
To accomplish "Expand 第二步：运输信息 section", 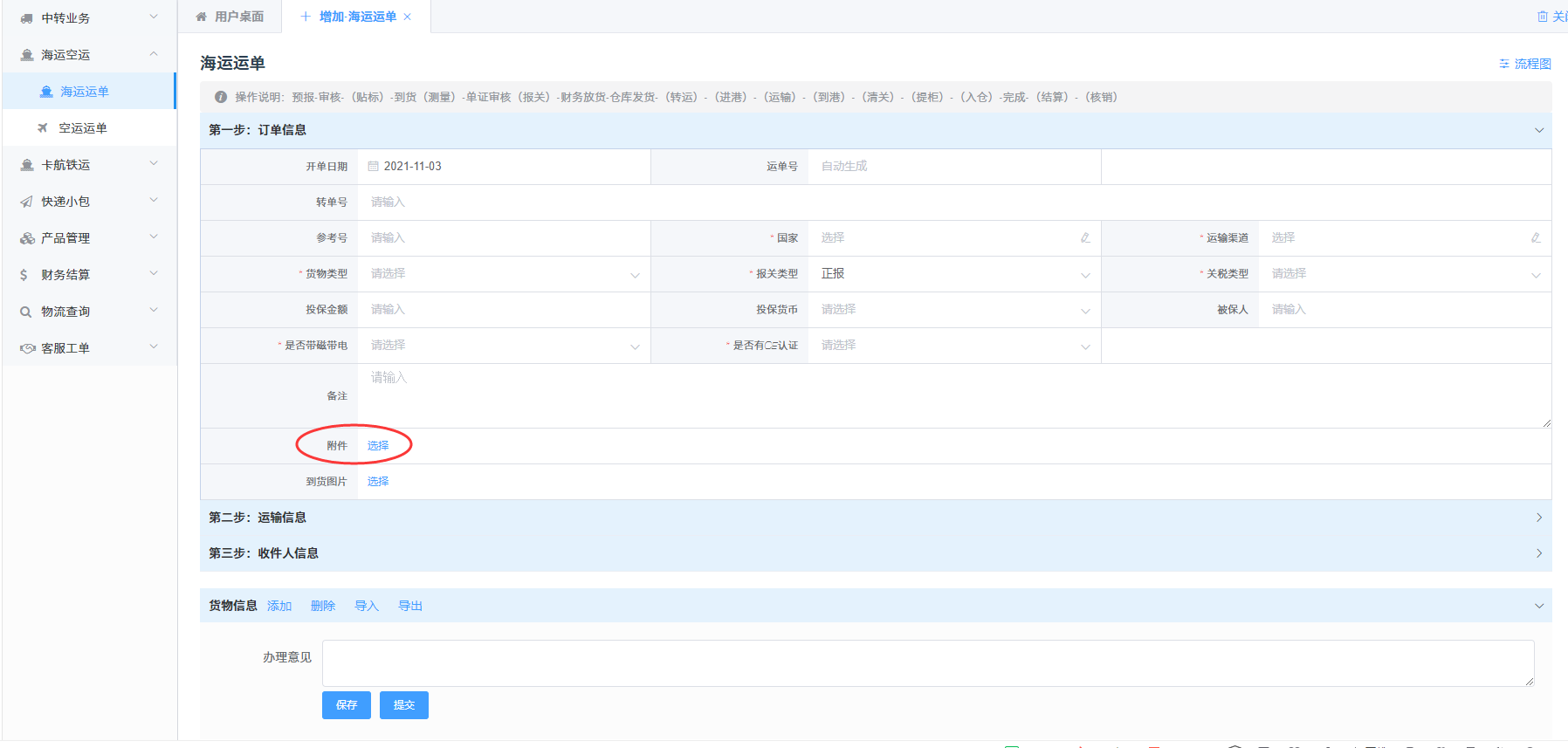I will click(x=1539, y=518).
